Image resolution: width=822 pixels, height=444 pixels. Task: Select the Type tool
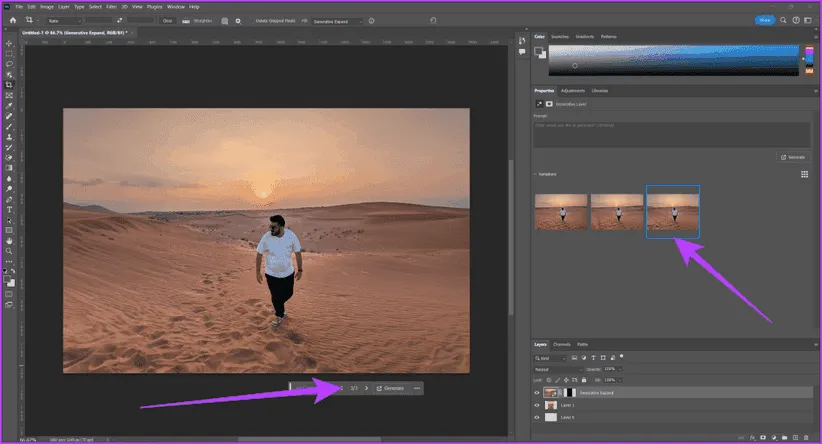(9, 209)
